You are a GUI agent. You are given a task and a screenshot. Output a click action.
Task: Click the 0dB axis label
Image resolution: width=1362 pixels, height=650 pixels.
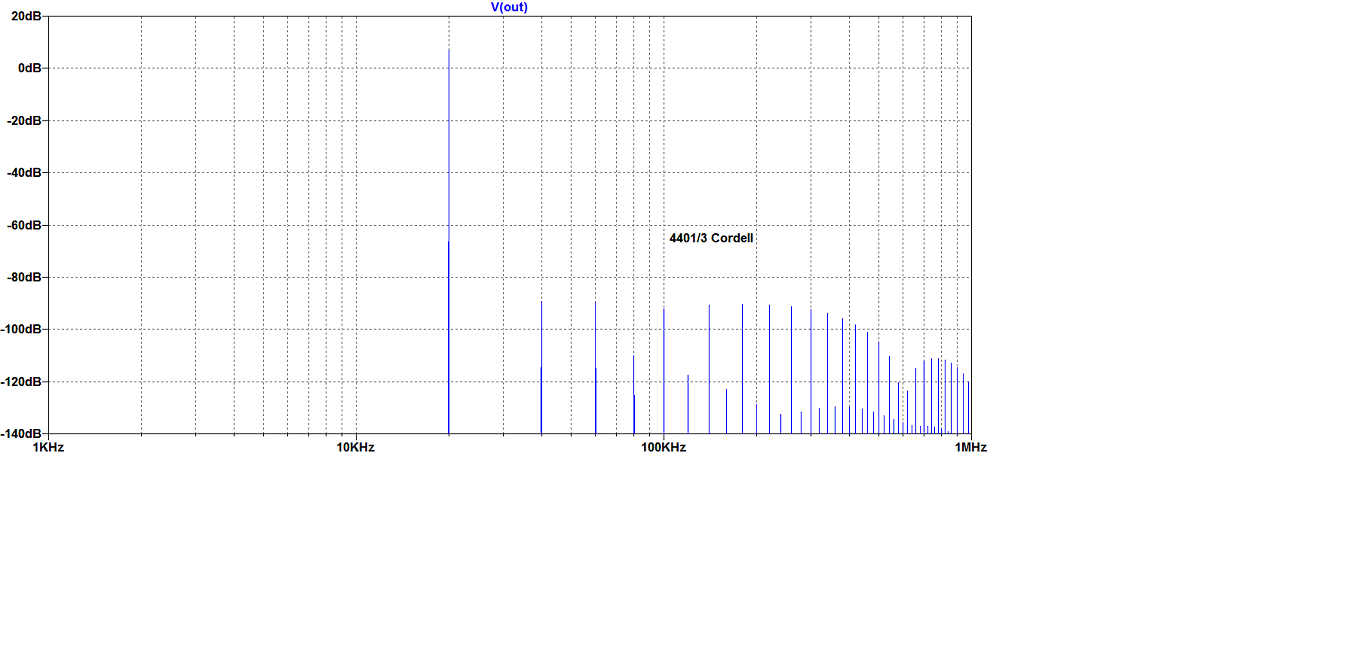coord(30,68)
